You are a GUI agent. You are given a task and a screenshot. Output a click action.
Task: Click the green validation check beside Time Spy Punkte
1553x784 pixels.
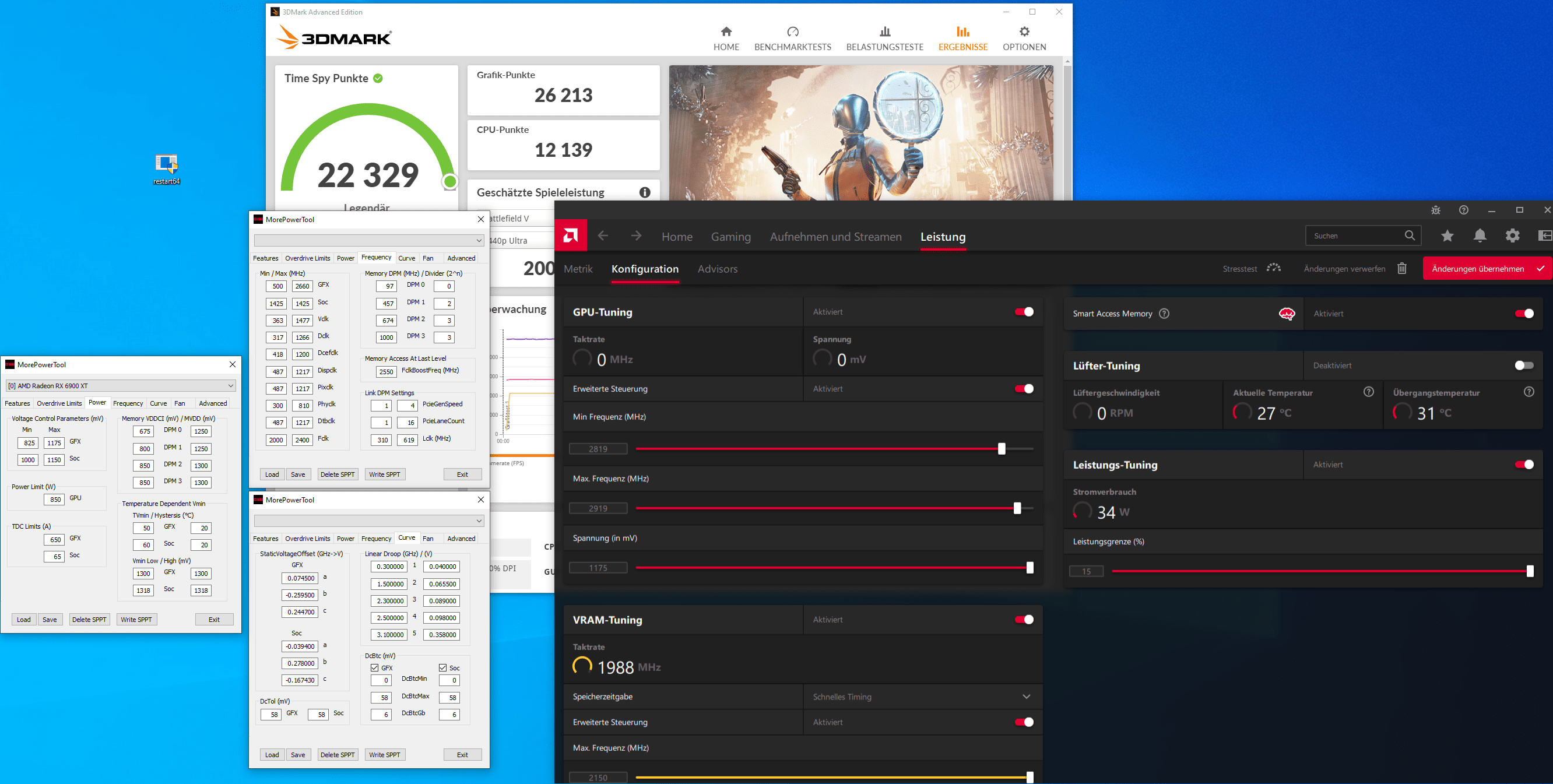(x=378, y=78)
